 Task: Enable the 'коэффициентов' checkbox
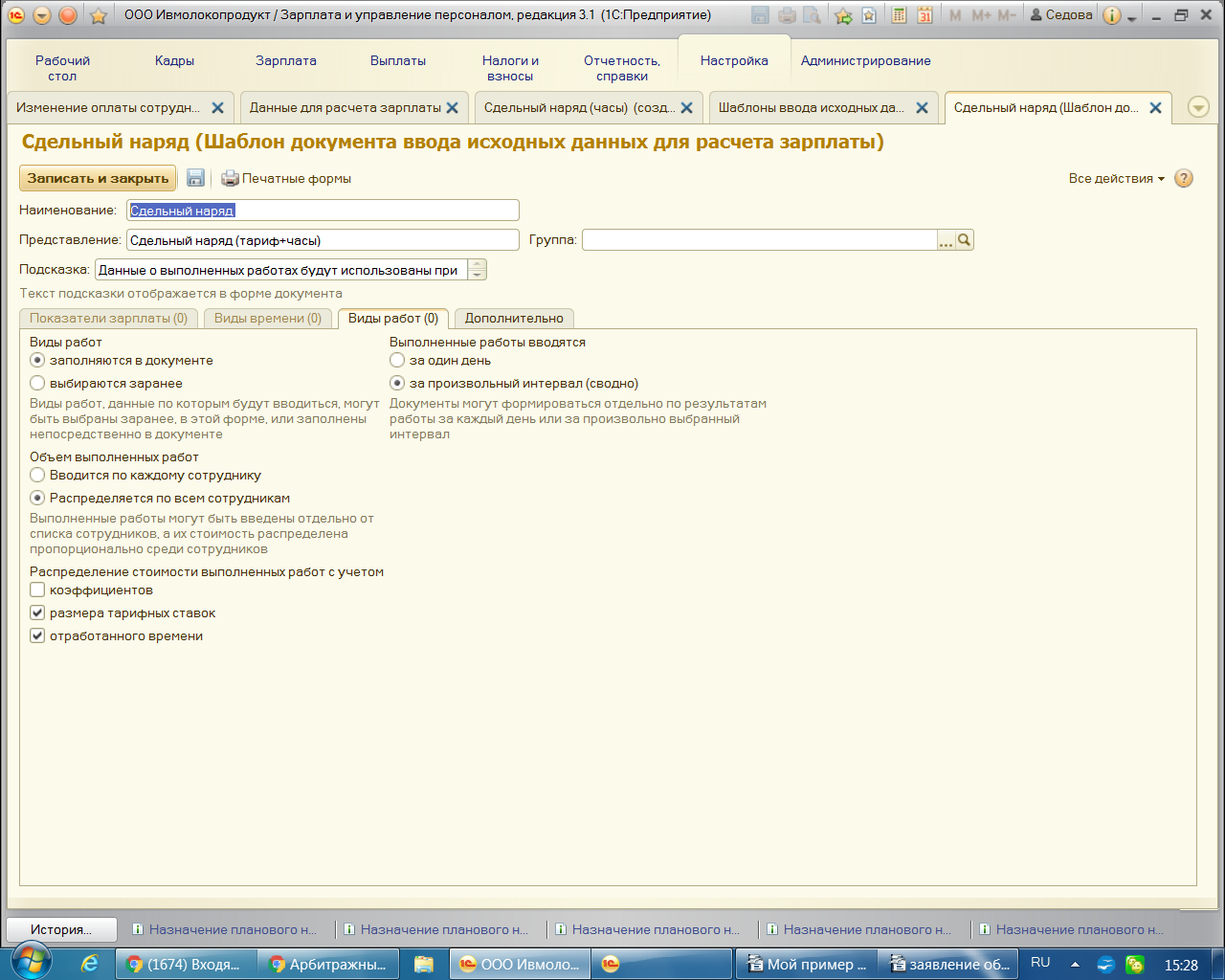(37, 590)
